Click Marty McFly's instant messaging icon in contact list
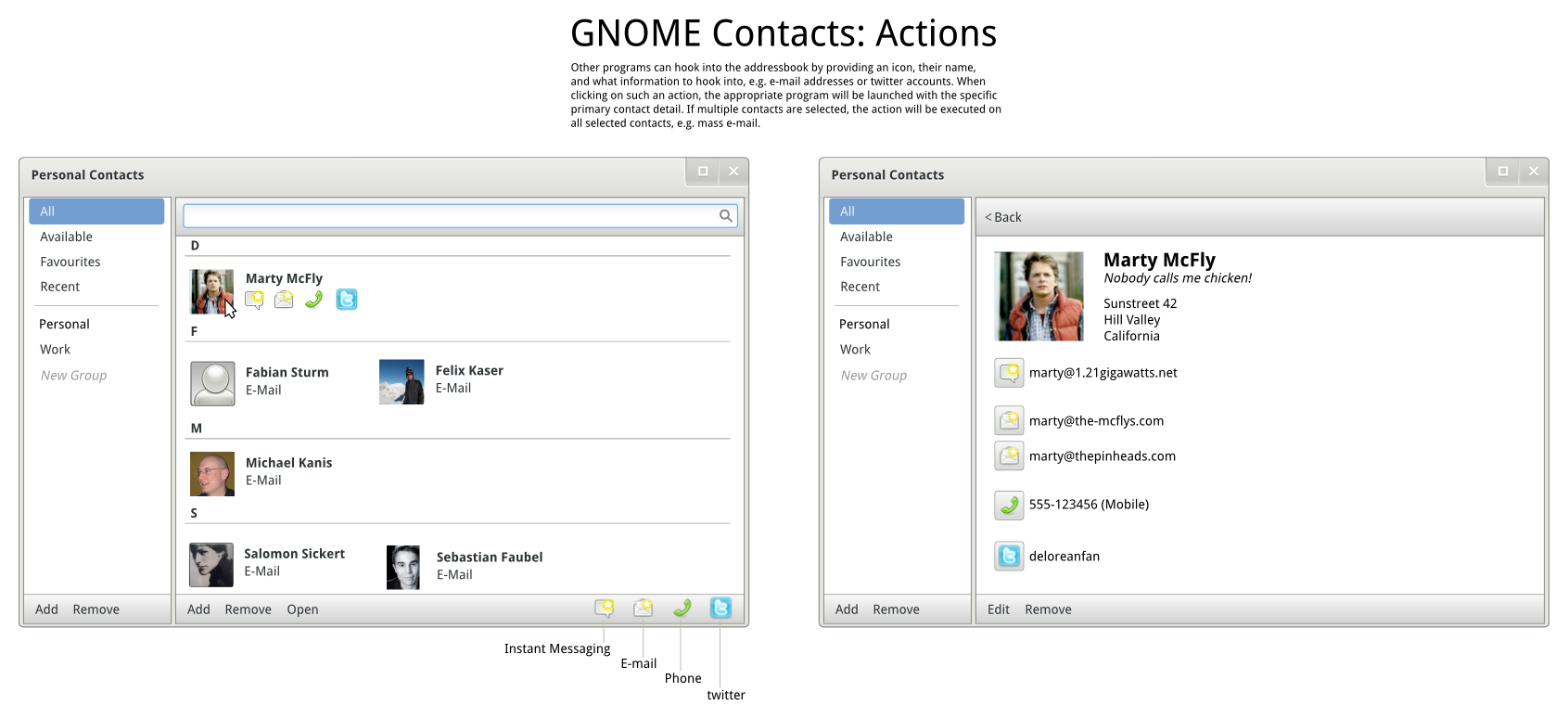 (254, 300)
